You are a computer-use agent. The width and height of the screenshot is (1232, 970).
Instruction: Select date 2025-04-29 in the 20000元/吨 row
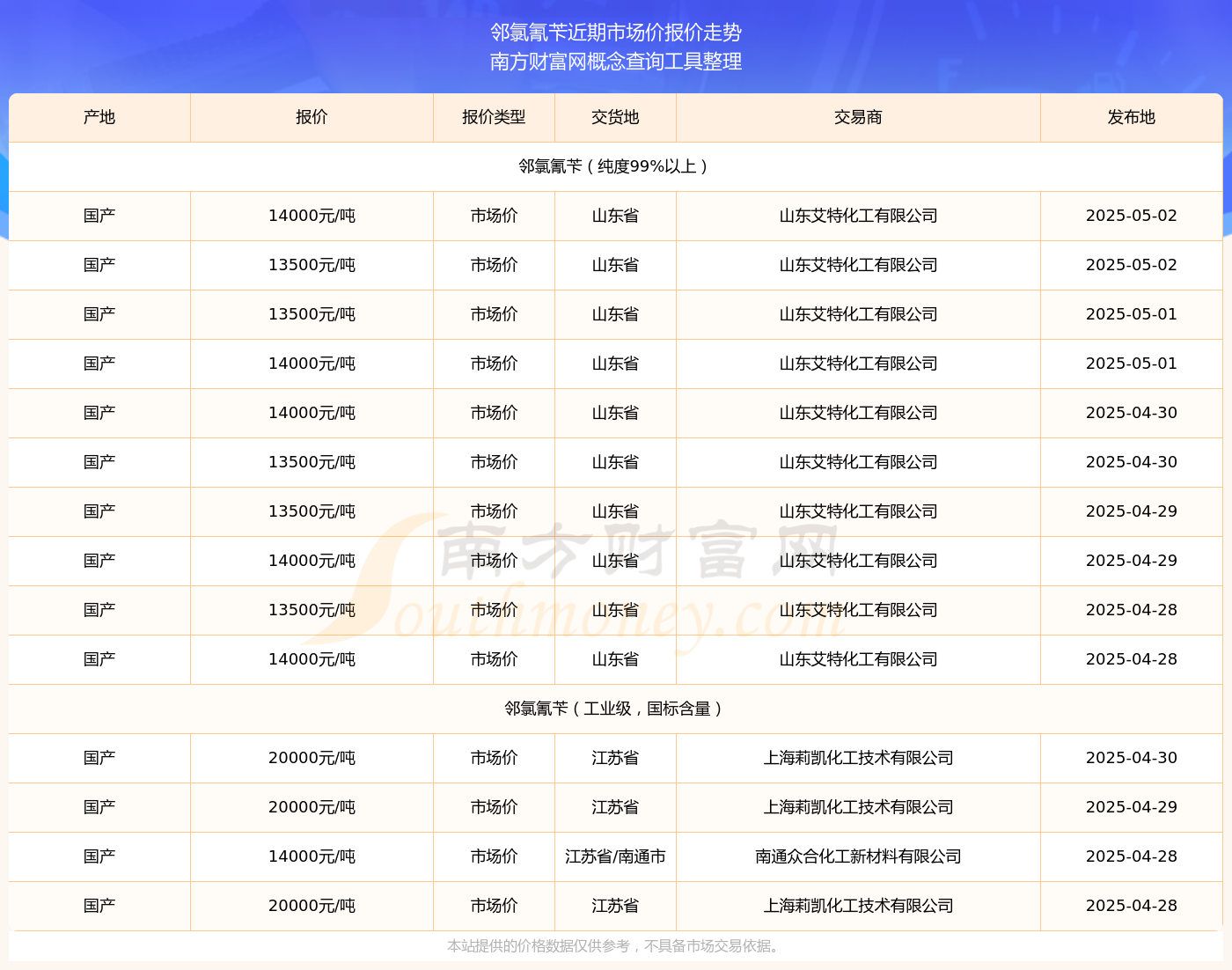1131,807
